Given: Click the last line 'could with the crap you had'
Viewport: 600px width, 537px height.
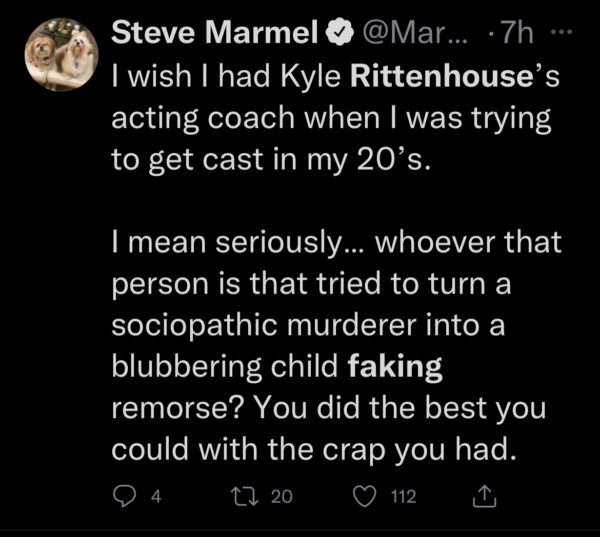Looking at the screenshot, I should tap(315, 450).
